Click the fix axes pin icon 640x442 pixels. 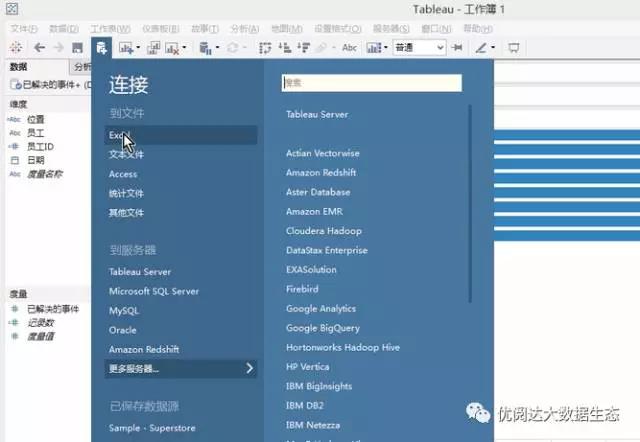457,48
